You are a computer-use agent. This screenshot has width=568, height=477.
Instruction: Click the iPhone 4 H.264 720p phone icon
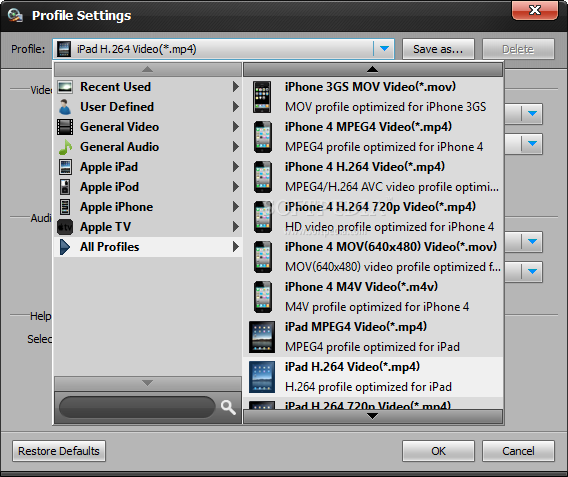pyautogui.click(x=263, y=217)
